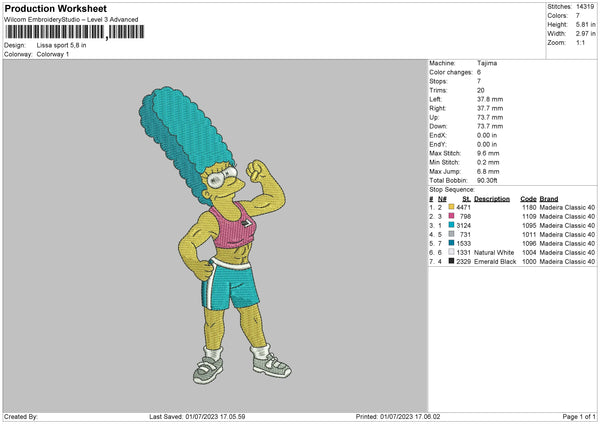Click the 'EndY:' label
600x424 pixels.
point(438,144)
